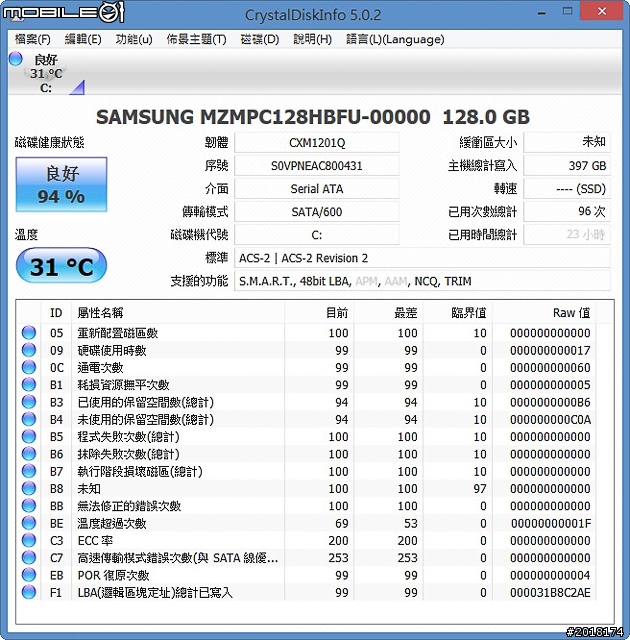Click raw value 0000000000B6

(x=550, y=402)
